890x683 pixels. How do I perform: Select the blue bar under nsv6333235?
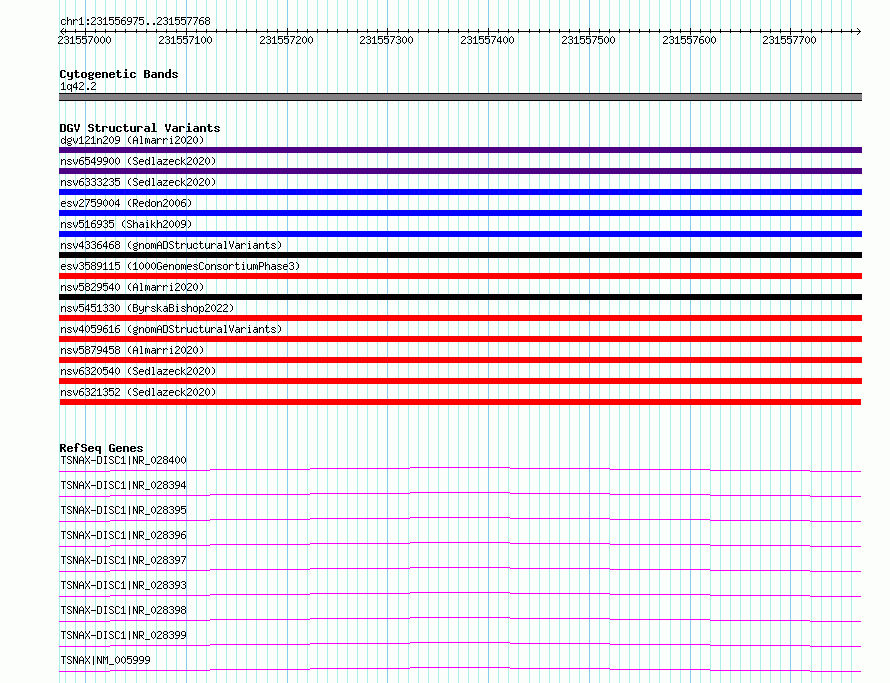(460, 192)
